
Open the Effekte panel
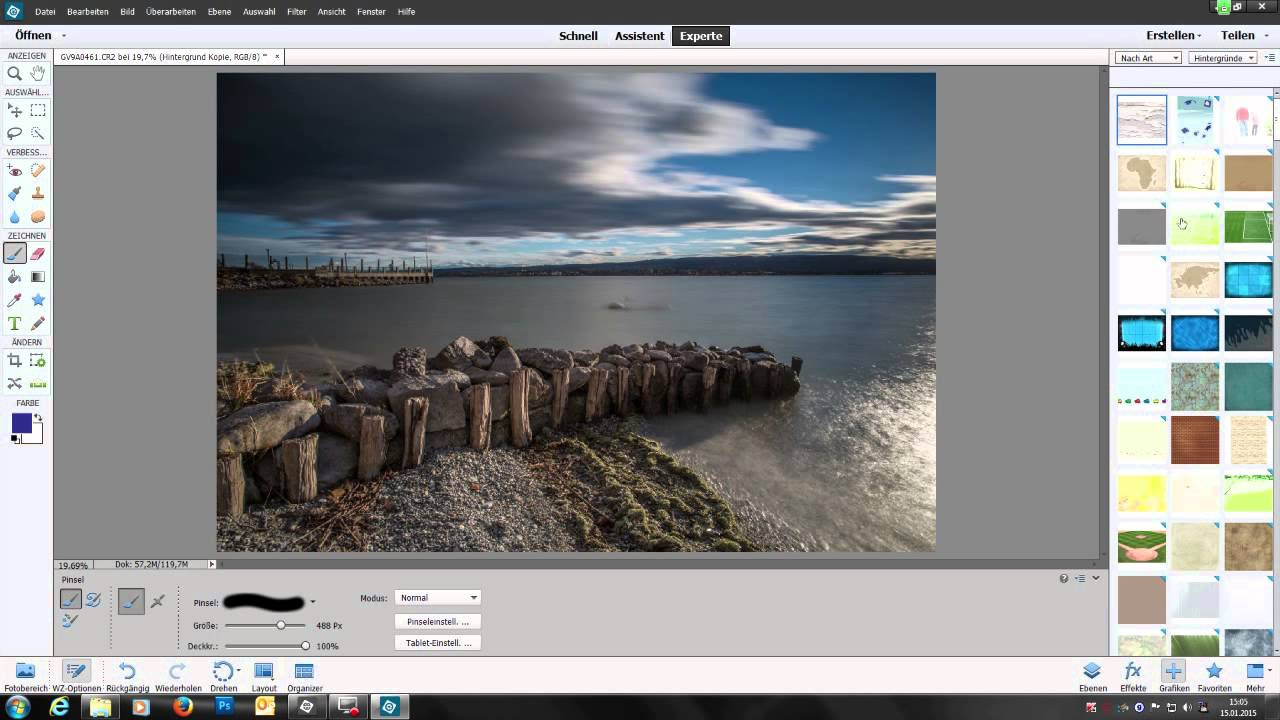(x=1133, y=676)
